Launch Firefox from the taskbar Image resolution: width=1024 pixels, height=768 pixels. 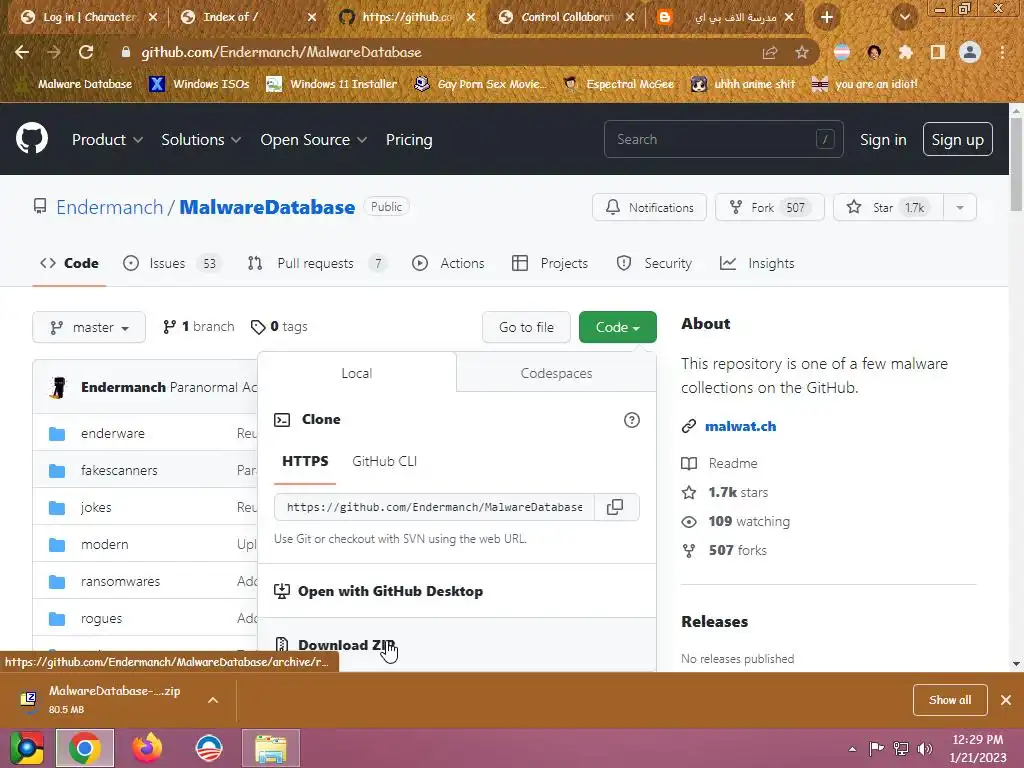point(147,748)
